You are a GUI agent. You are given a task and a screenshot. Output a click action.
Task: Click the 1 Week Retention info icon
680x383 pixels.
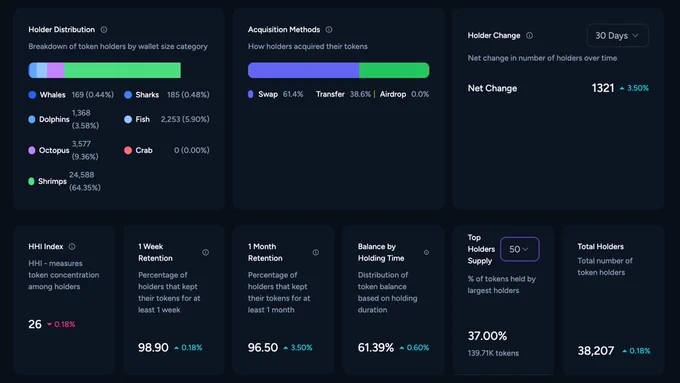pos(206,252)
